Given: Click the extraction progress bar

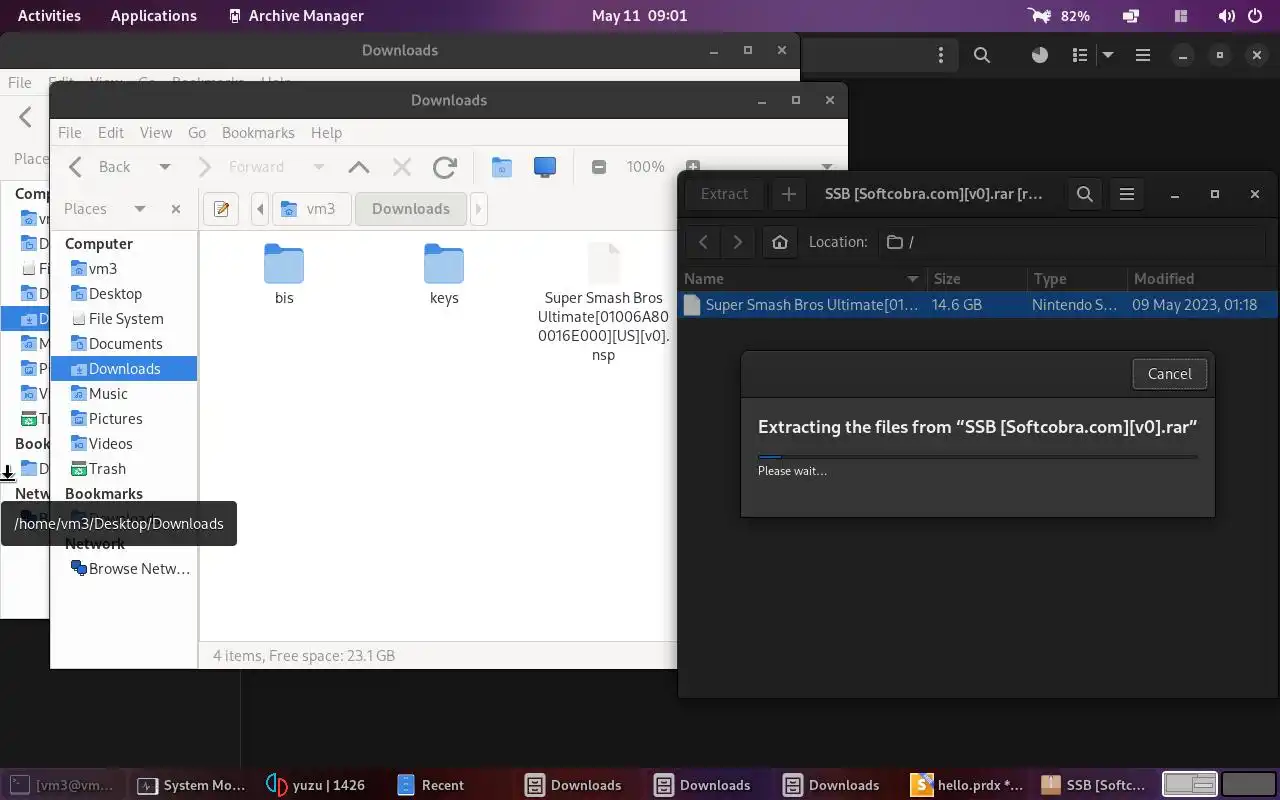Looking at the screenshot, I should click(x=977, y=456).
